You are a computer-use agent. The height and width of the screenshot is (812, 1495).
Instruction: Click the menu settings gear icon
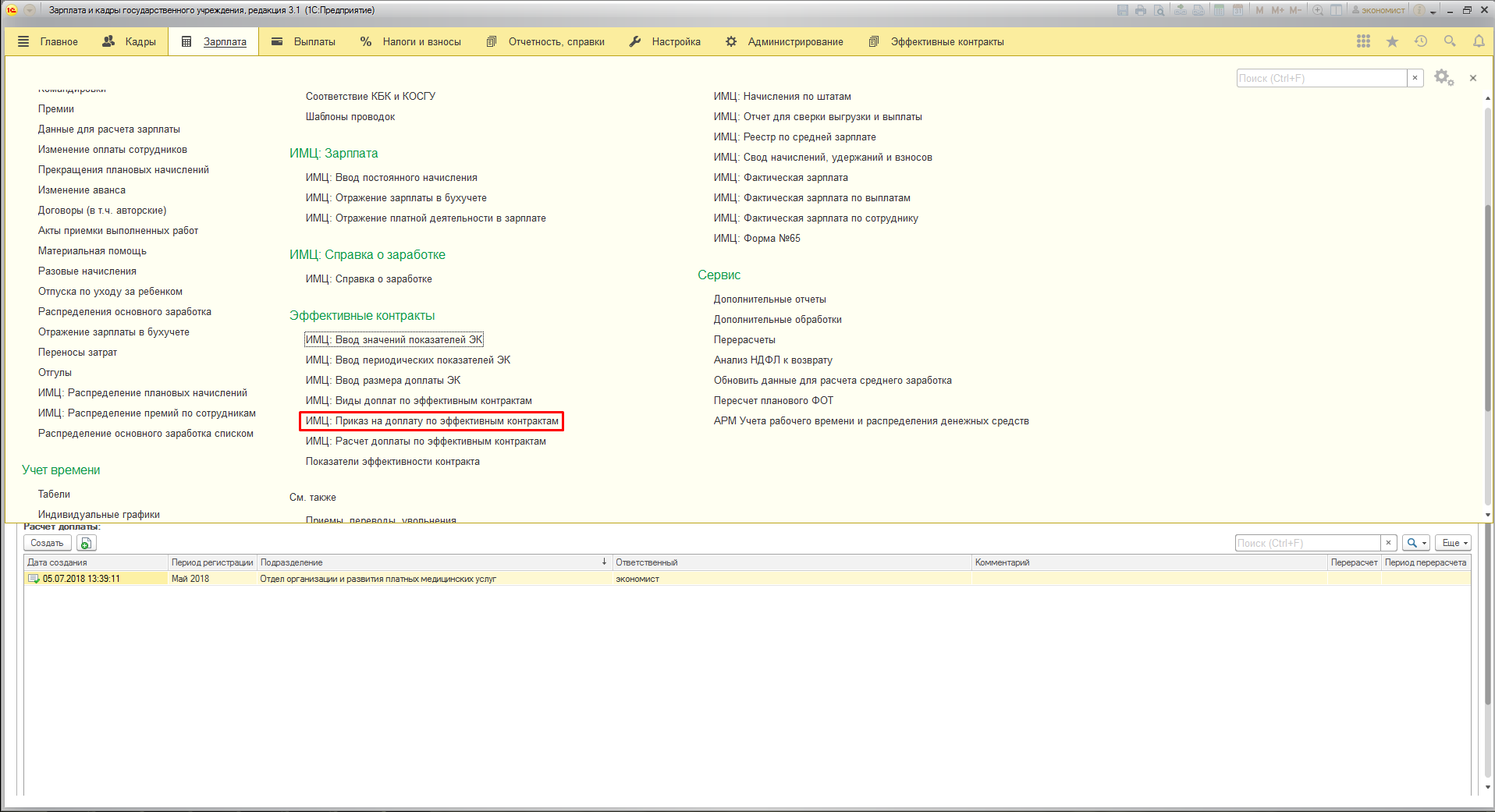click(x=1443, y=77)
